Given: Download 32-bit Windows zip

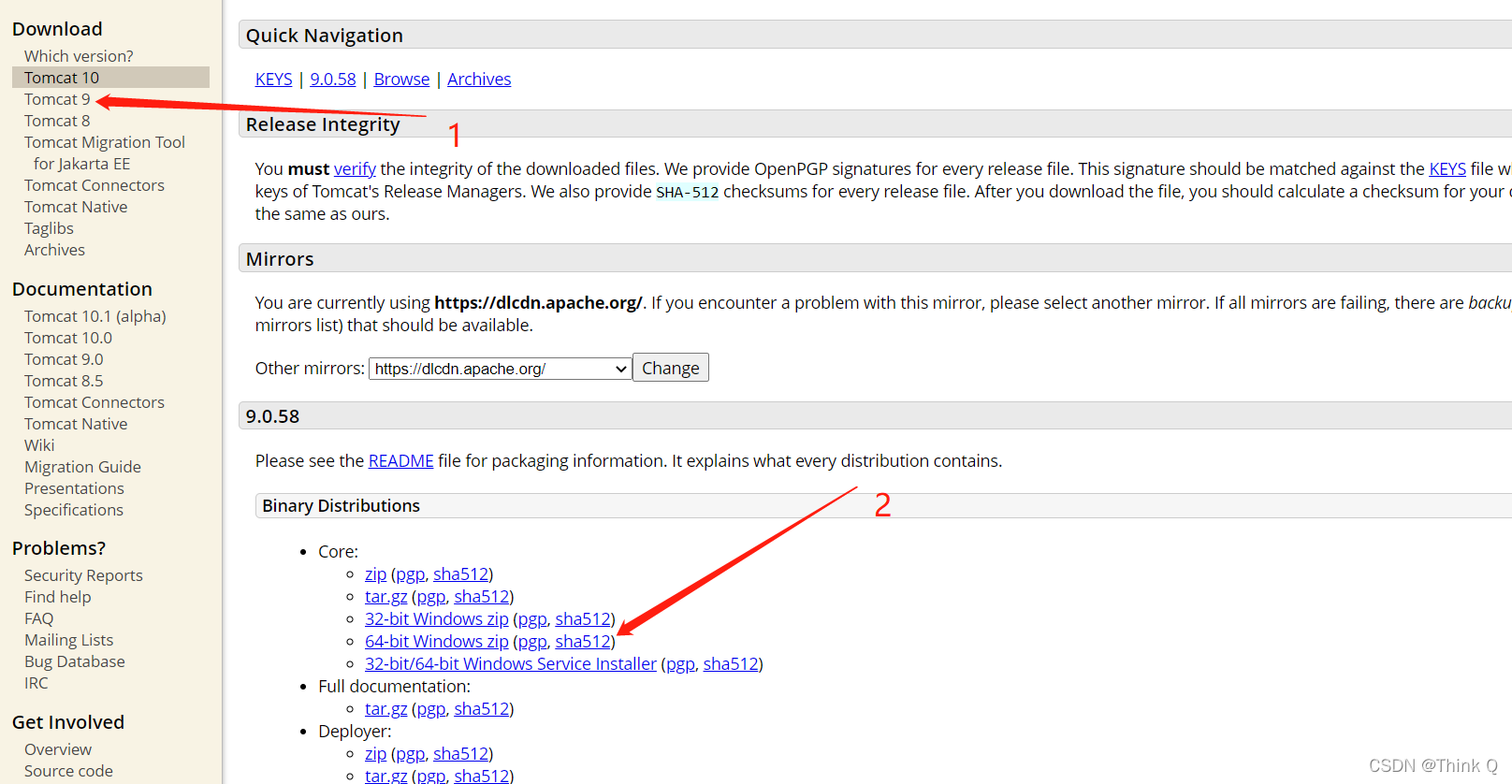Looking at the screenshot, I should click(x=437, y=619).
